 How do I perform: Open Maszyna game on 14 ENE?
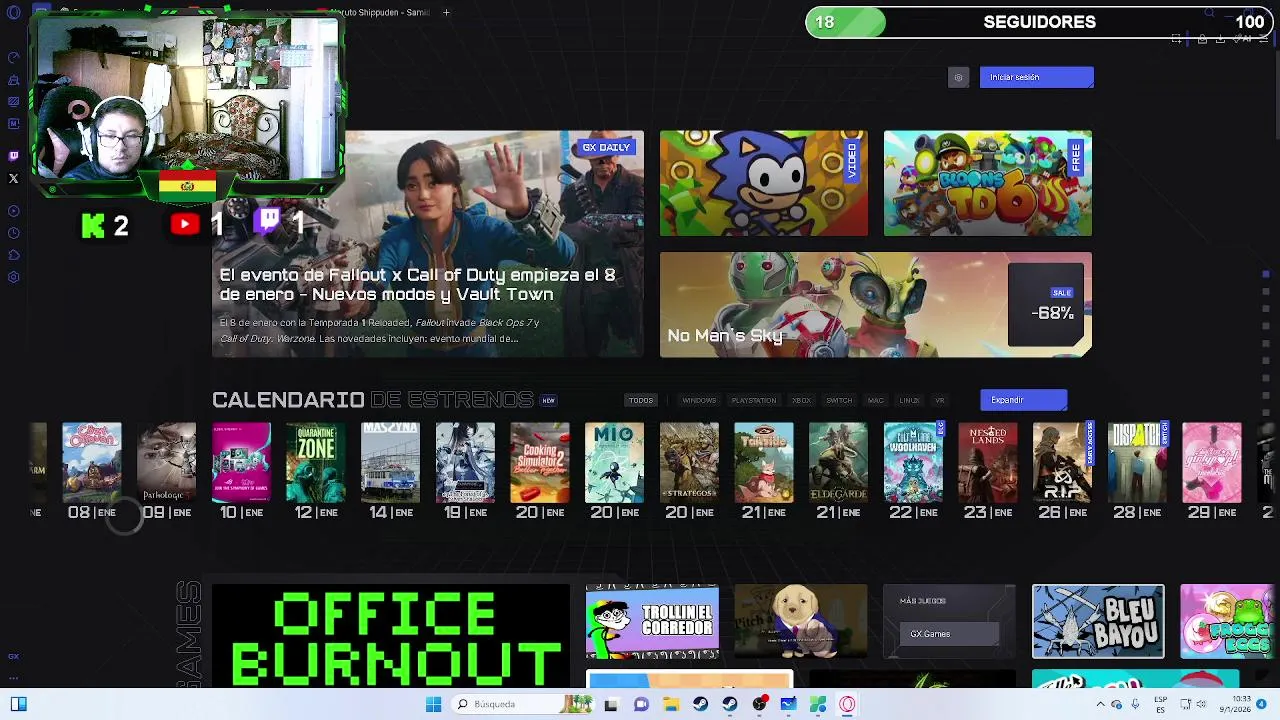(x=390, y=463)
